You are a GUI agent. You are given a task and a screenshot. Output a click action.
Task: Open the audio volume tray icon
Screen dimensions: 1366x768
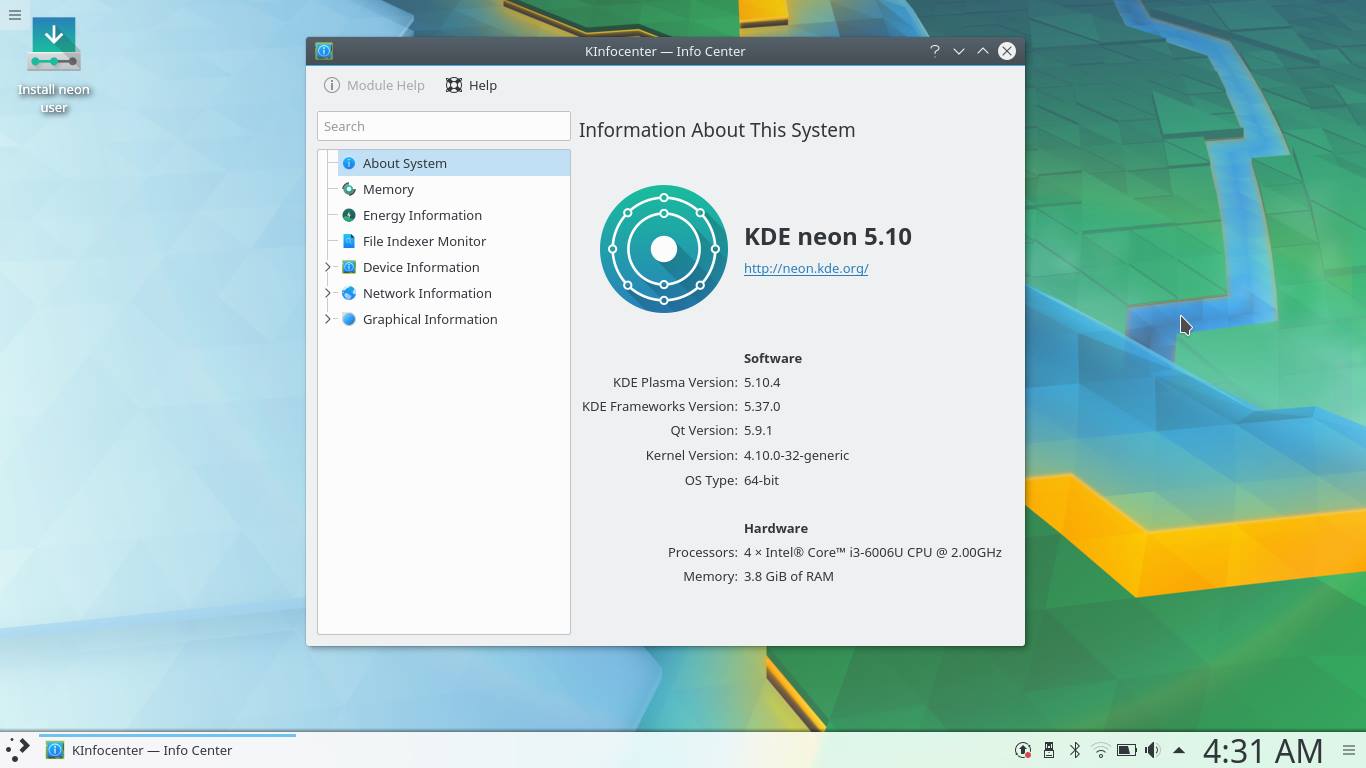pyautogui.click(x=1152, y=750)
